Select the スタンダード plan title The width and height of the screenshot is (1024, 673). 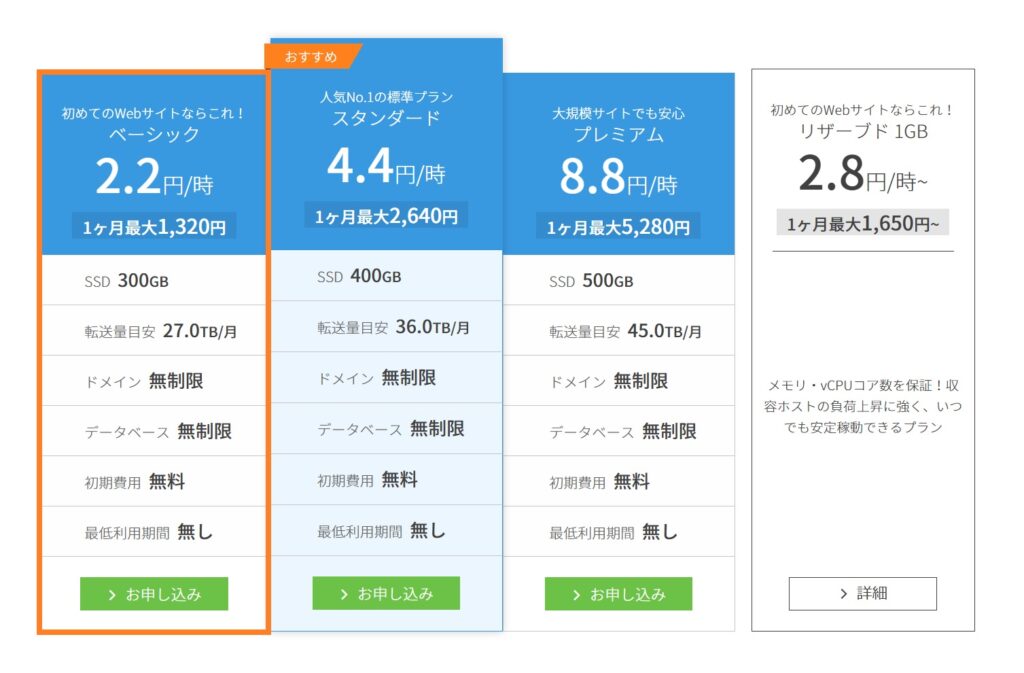click(x=386, y=118)
